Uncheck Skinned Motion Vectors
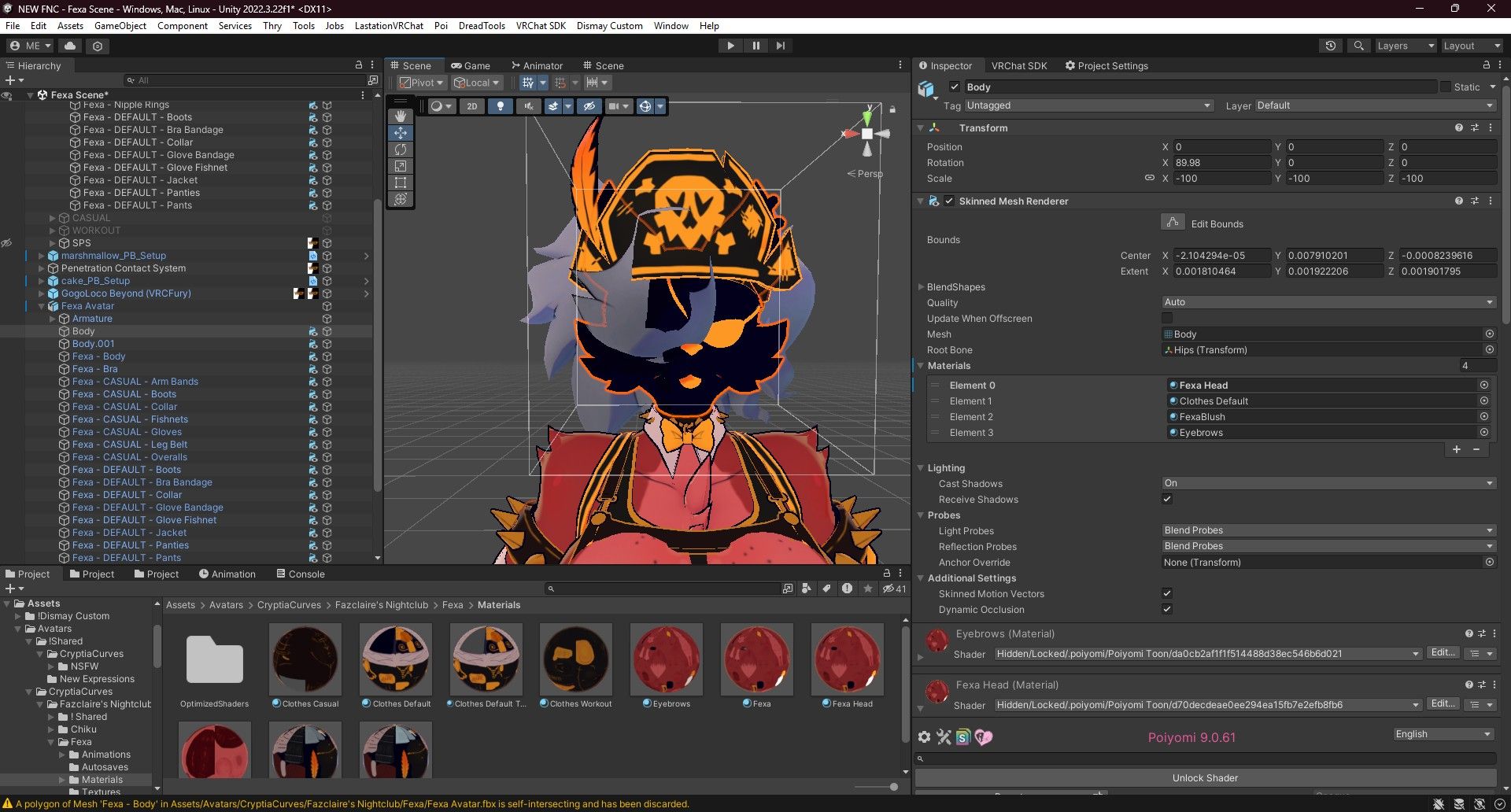1511x812 pixels. click(x=1167, y=593)
